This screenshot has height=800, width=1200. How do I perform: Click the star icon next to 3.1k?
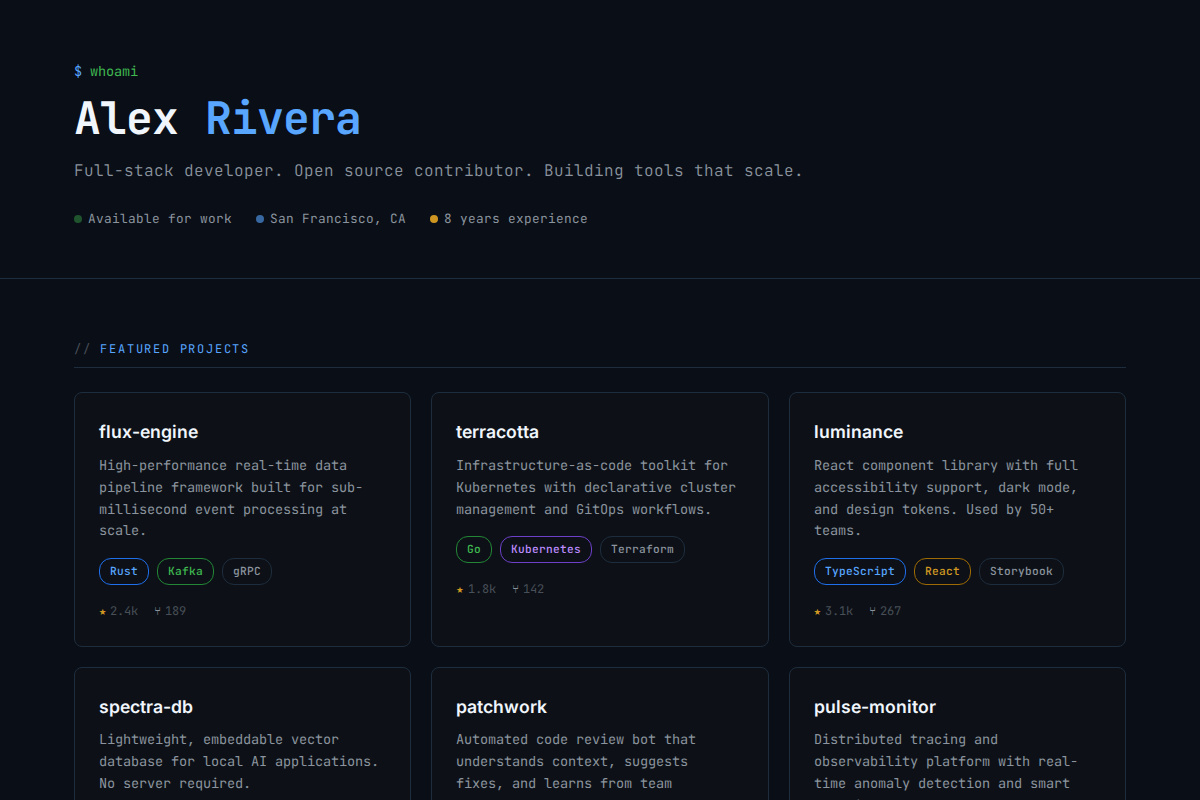click(x=818, y=611)
